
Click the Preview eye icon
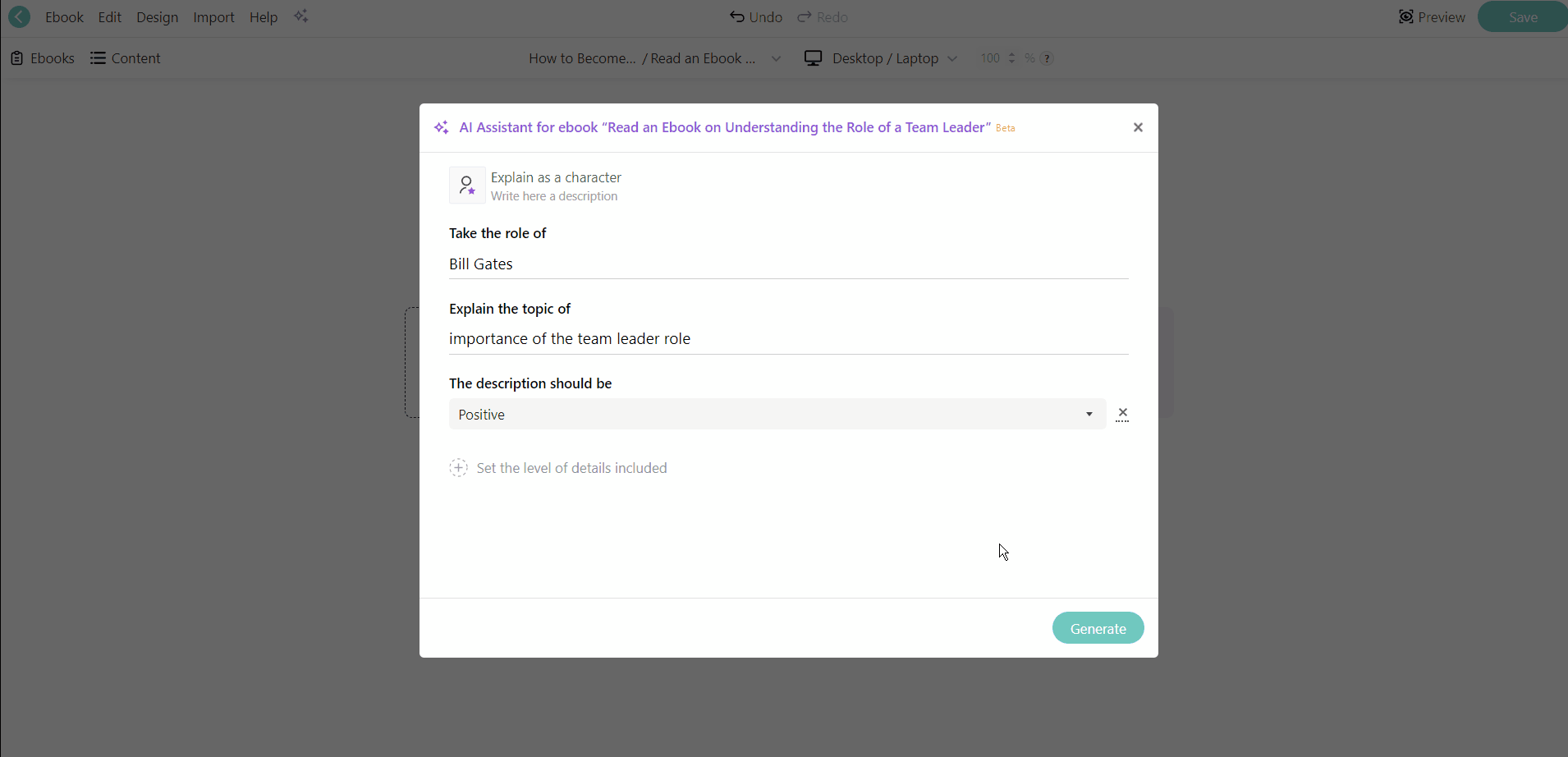(1406, 17)
